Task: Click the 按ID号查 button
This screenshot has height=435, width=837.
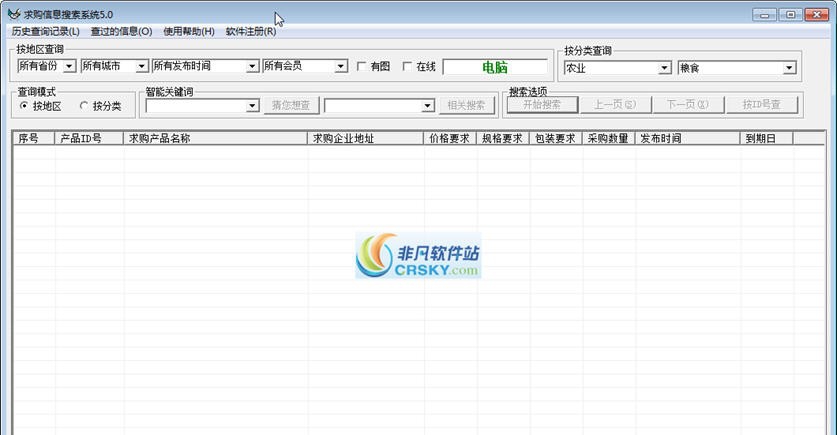Action: (762, 105)
